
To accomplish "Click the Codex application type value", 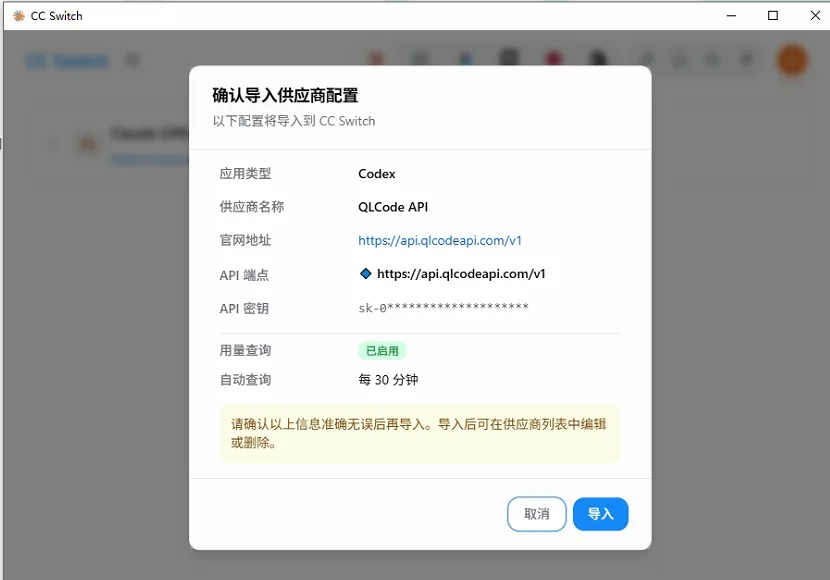I will [x=376, y=174].
